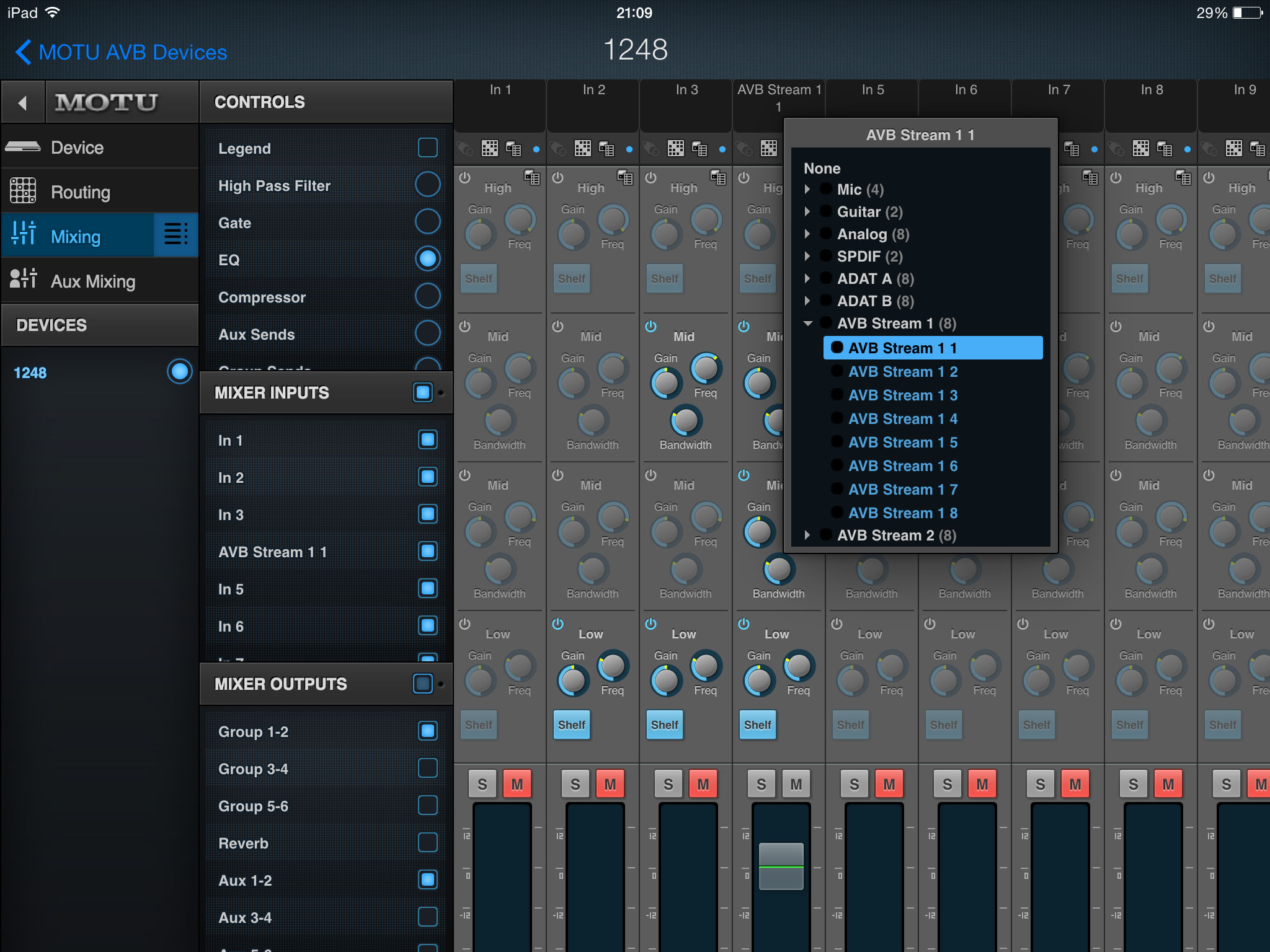This screenshot has width=1270, height=952.
Task: Expand the Analog (8) source group
Action: [x=807, y=234]
